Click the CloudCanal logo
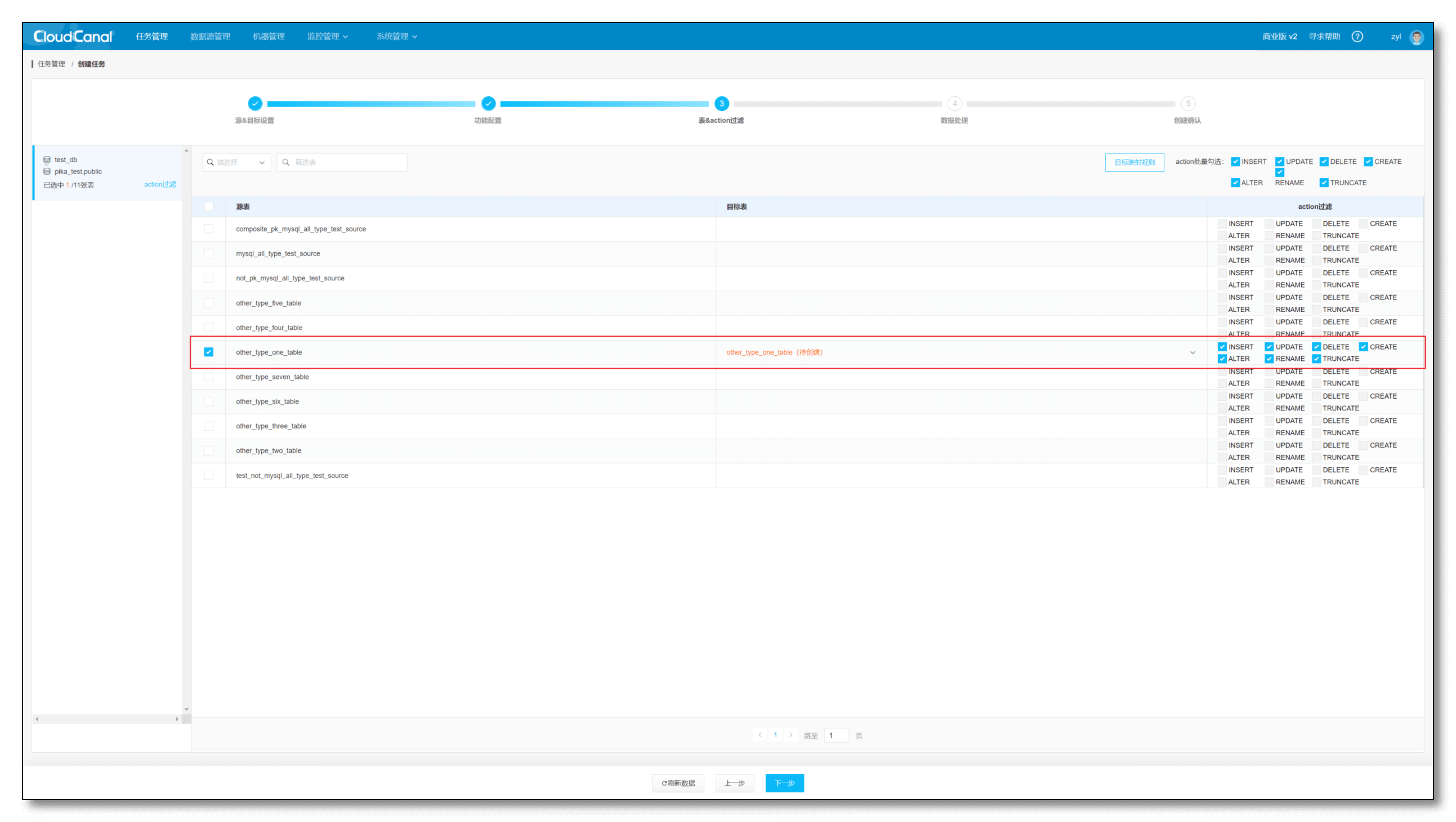Viewport: 1456px width, 822px height. tap(73, 36)
